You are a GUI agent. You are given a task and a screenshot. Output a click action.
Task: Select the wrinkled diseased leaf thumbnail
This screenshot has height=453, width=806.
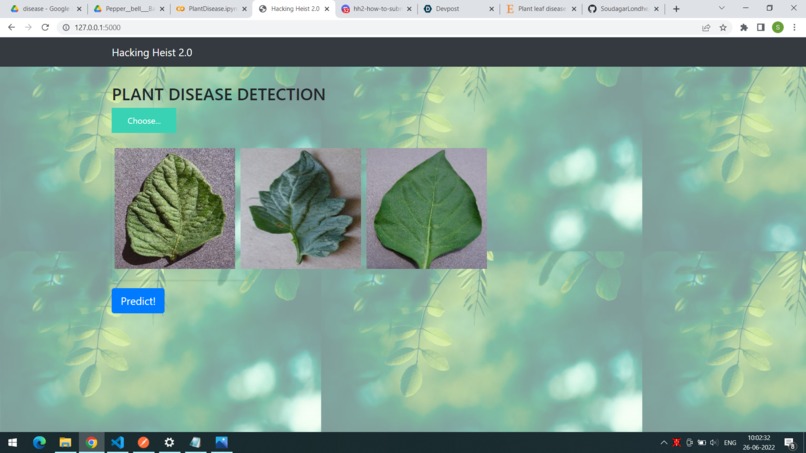175,208
